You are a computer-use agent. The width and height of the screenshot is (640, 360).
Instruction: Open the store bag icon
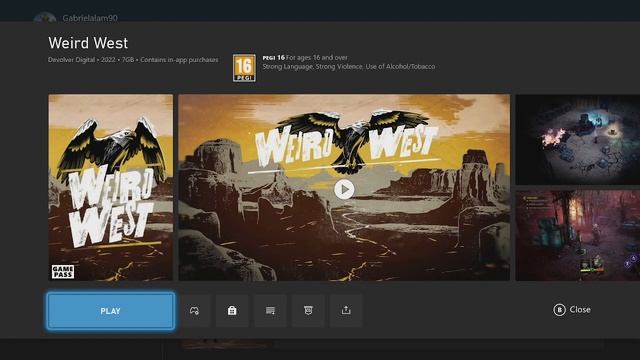232,311
